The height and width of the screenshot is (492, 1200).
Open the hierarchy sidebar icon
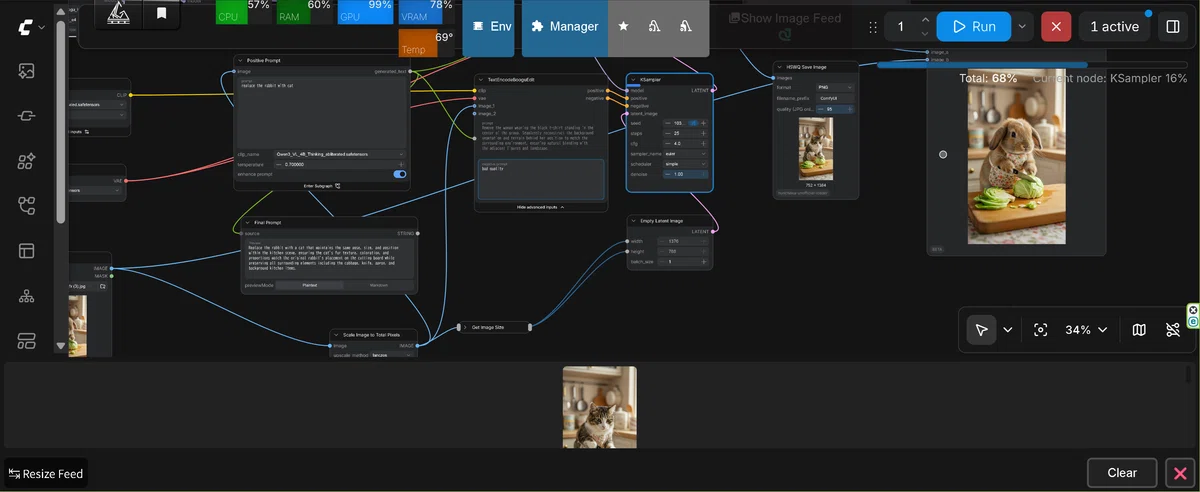[27, 296]
